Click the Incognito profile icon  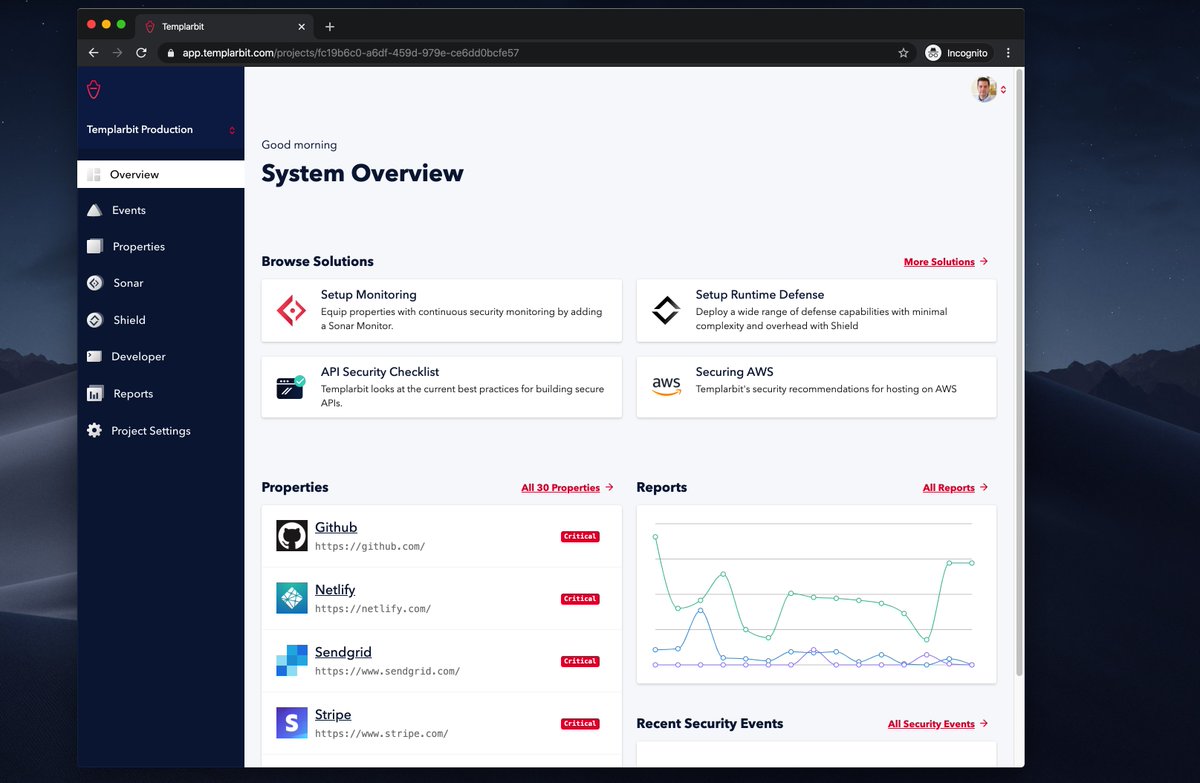(933, 53)
